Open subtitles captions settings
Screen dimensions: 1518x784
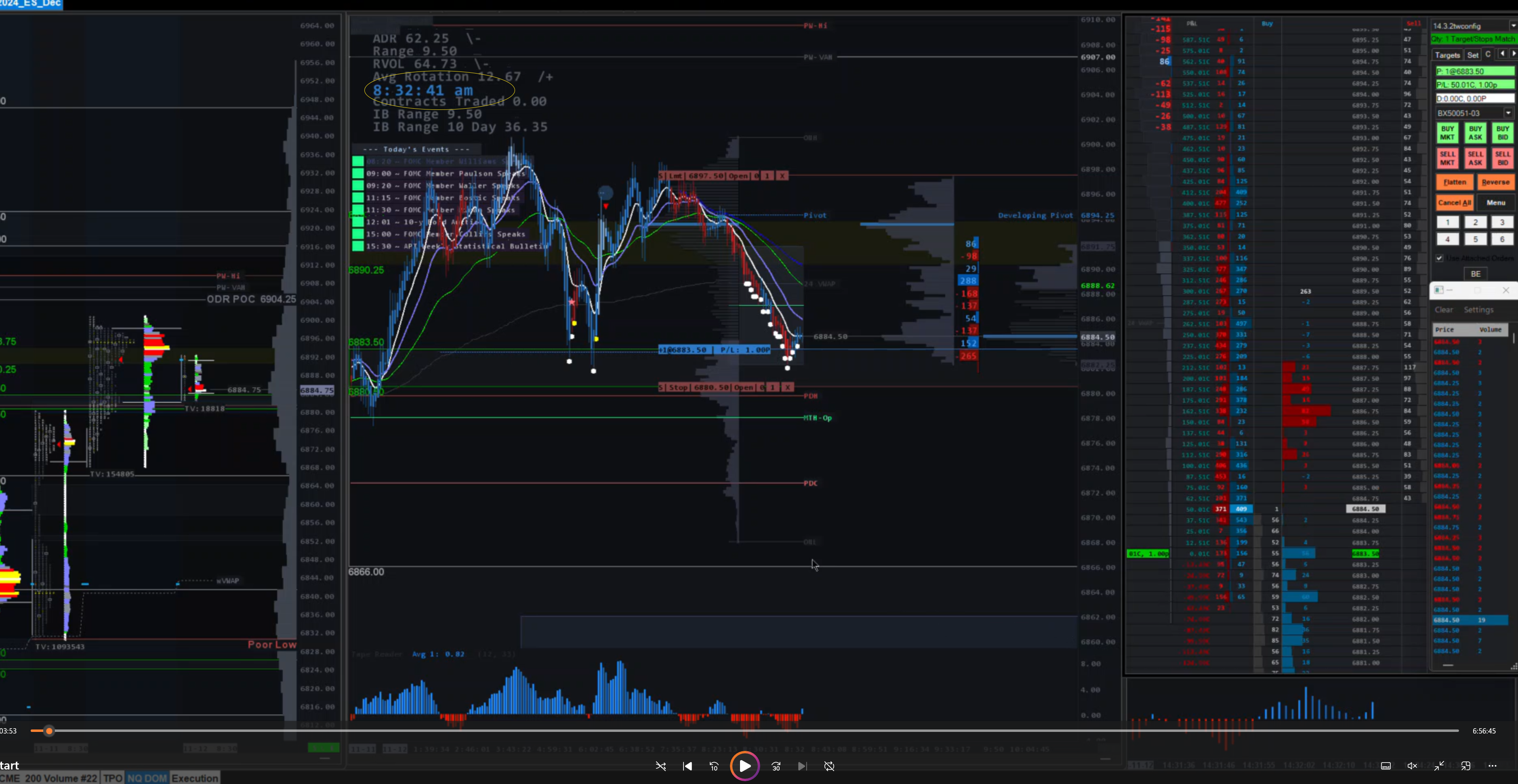tap(1386, 766)
